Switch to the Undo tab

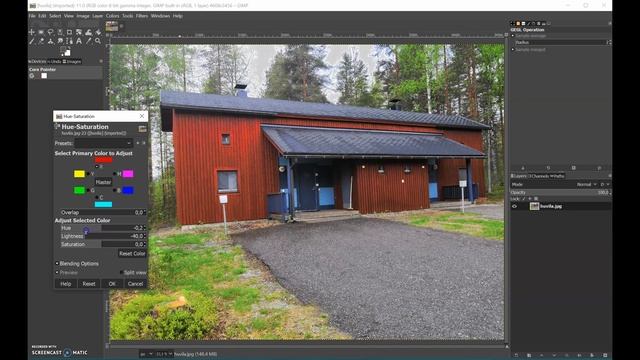coord(54,61)
